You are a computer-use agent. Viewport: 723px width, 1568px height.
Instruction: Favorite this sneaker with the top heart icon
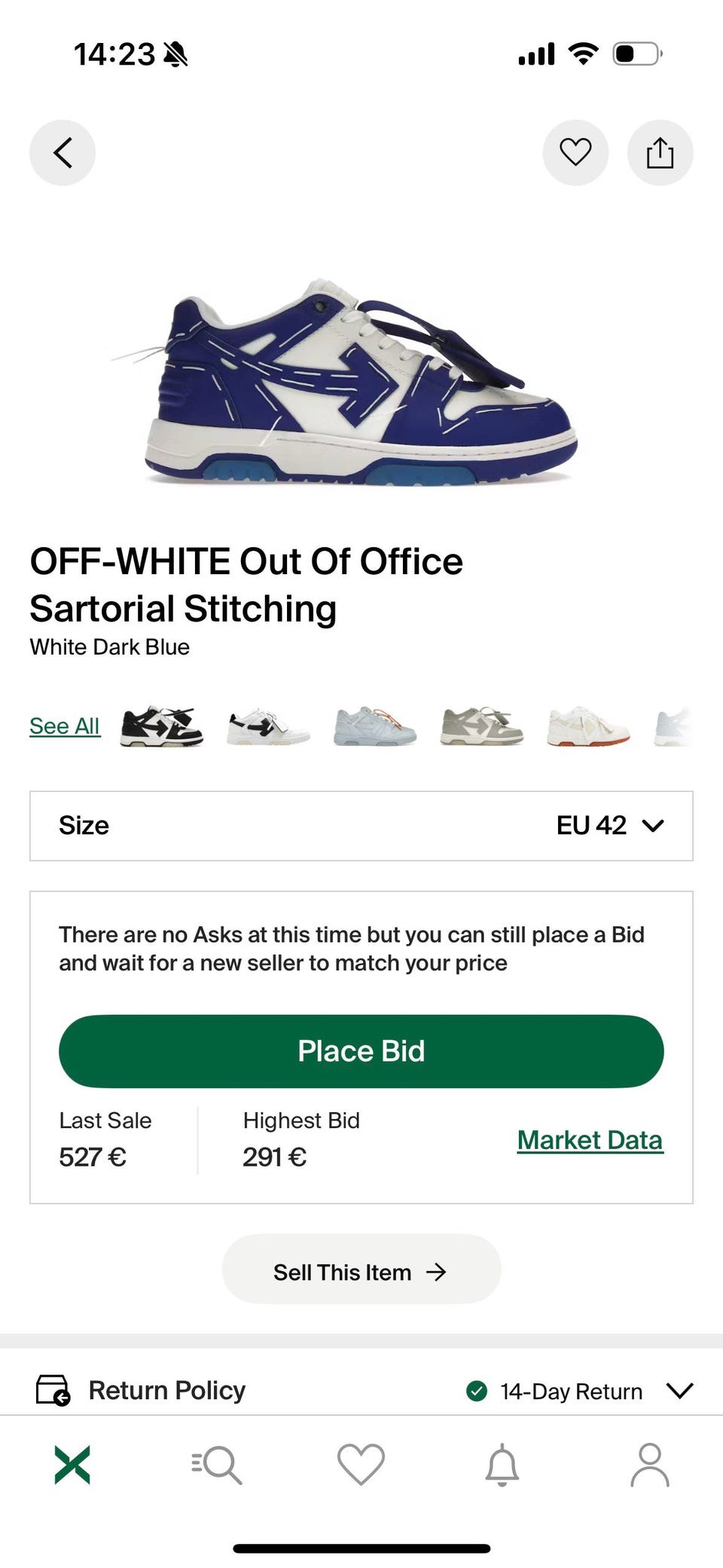(x=575, y=153)
